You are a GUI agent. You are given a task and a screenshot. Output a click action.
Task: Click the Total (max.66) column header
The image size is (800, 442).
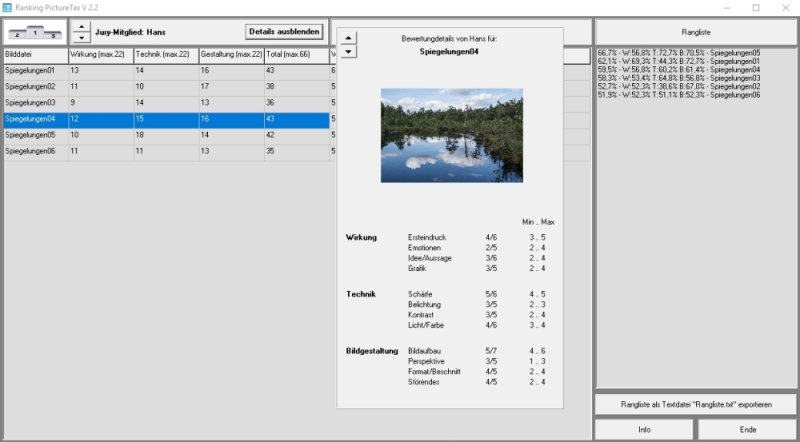point(296,55)
